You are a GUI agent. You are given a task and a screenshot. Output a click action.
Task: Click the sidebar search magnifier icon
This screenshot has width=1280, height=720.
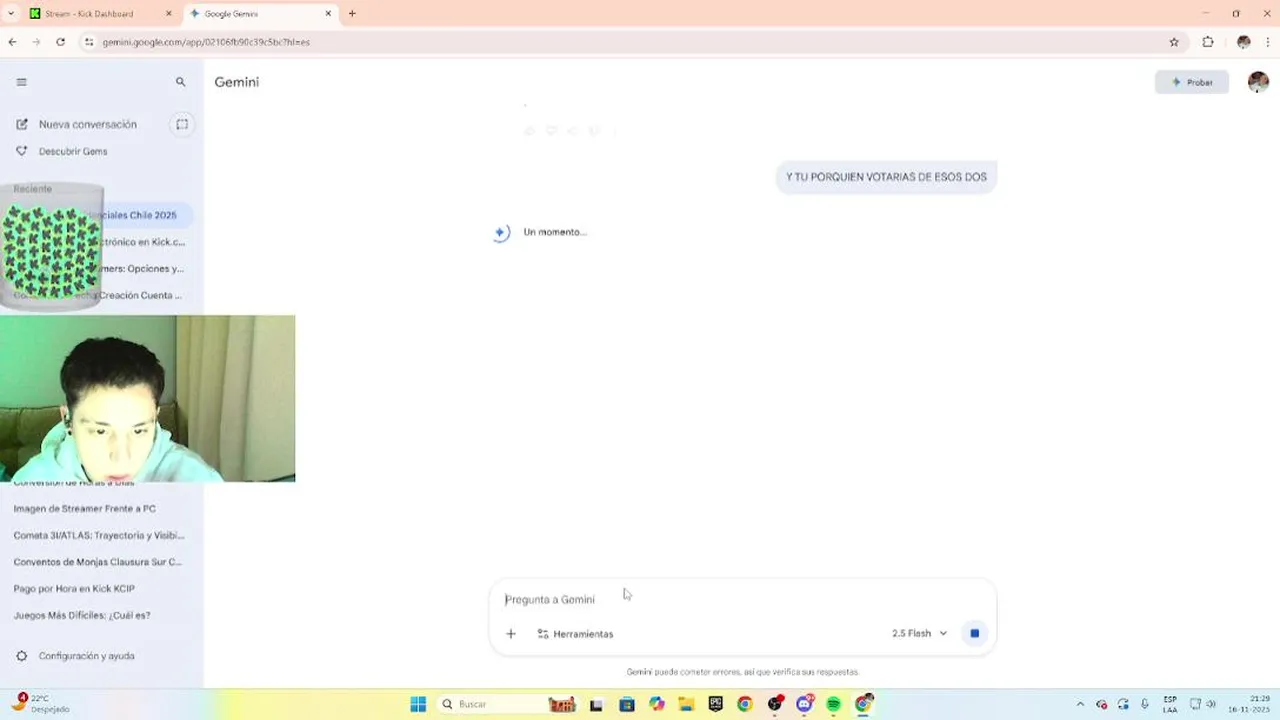181,82
